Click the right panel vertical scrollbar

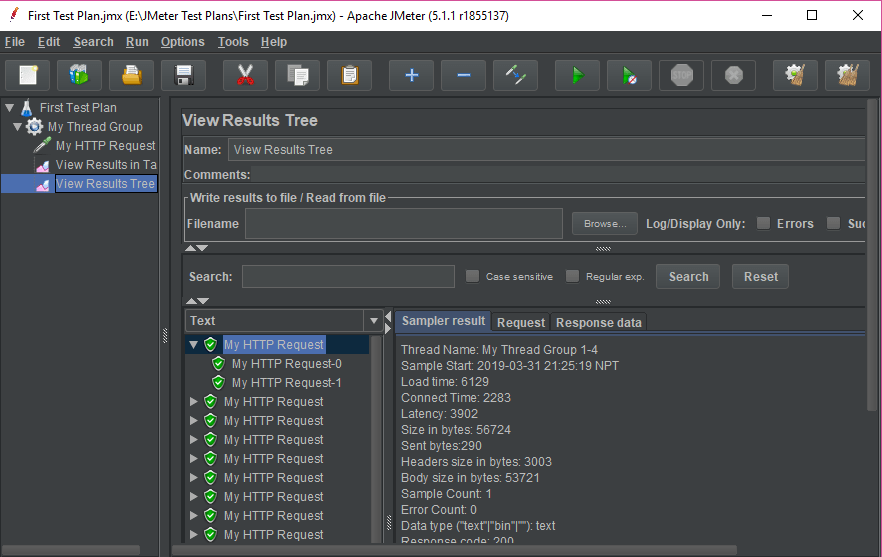(872, 255)
